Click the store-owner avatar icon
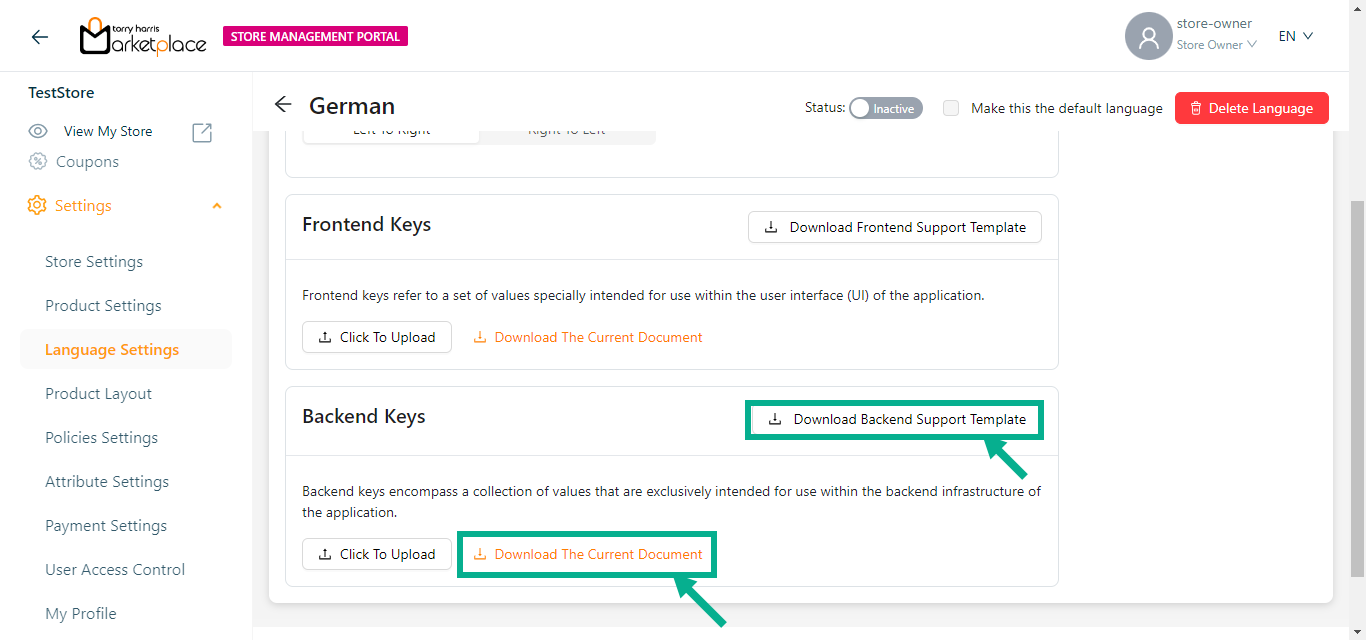 coord(1148,37)
